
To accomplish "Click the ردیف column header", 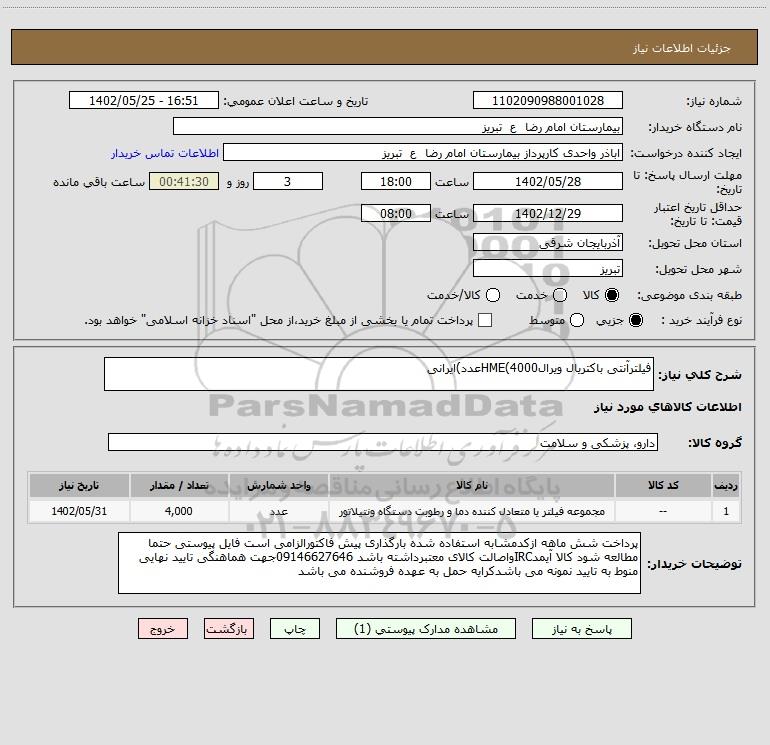I will pos(726,485).
